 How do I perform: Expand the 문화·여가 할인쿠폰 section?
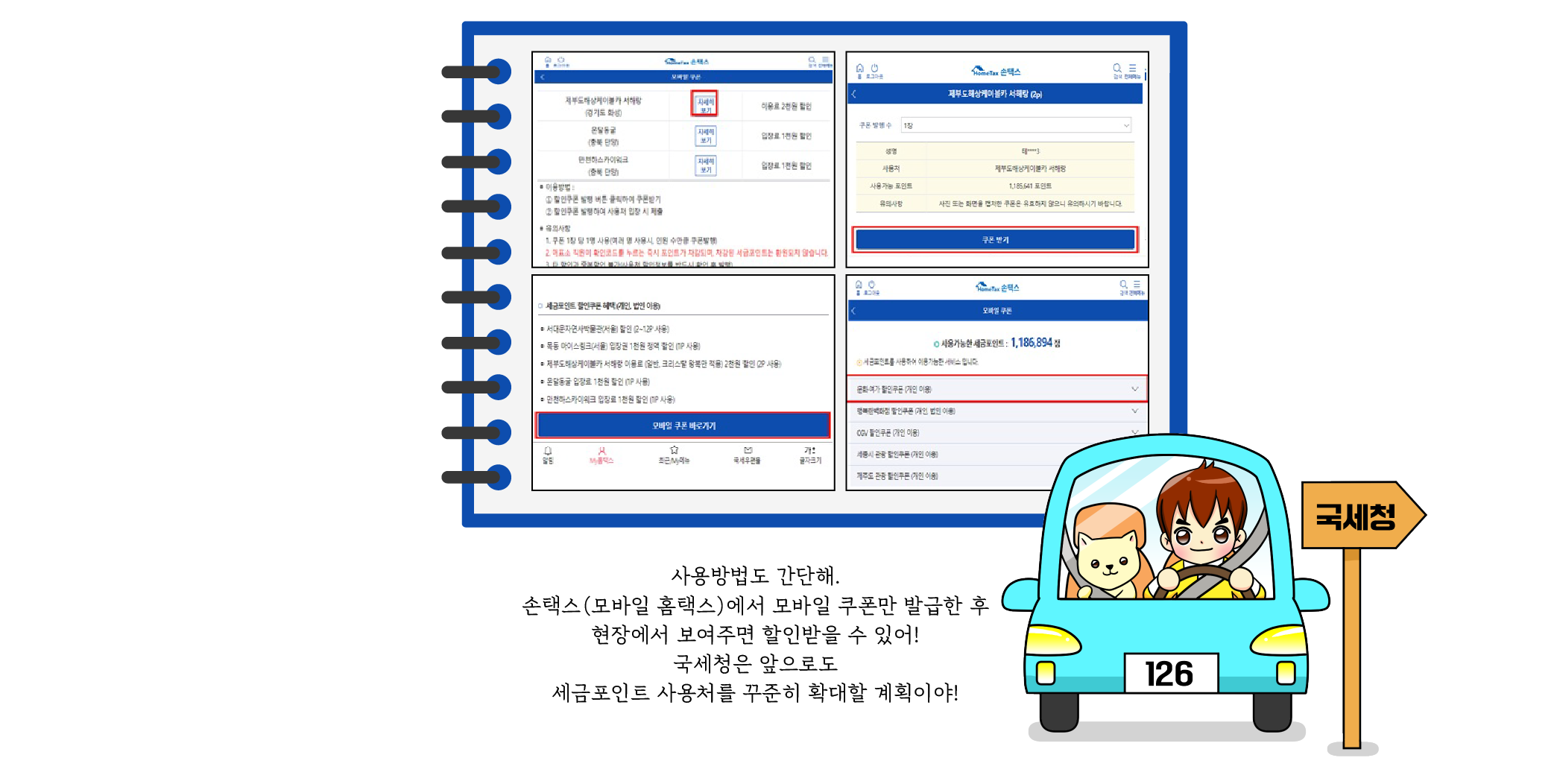pos(996,389)
